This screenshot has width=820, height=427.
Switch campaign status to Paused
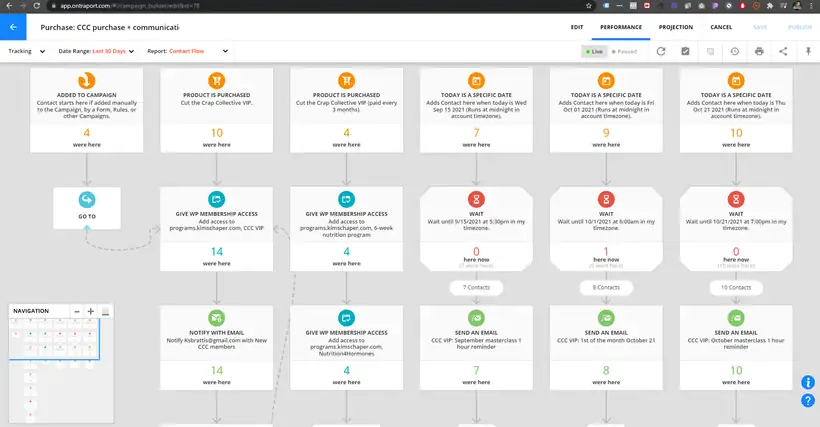(x=624, y=52)
